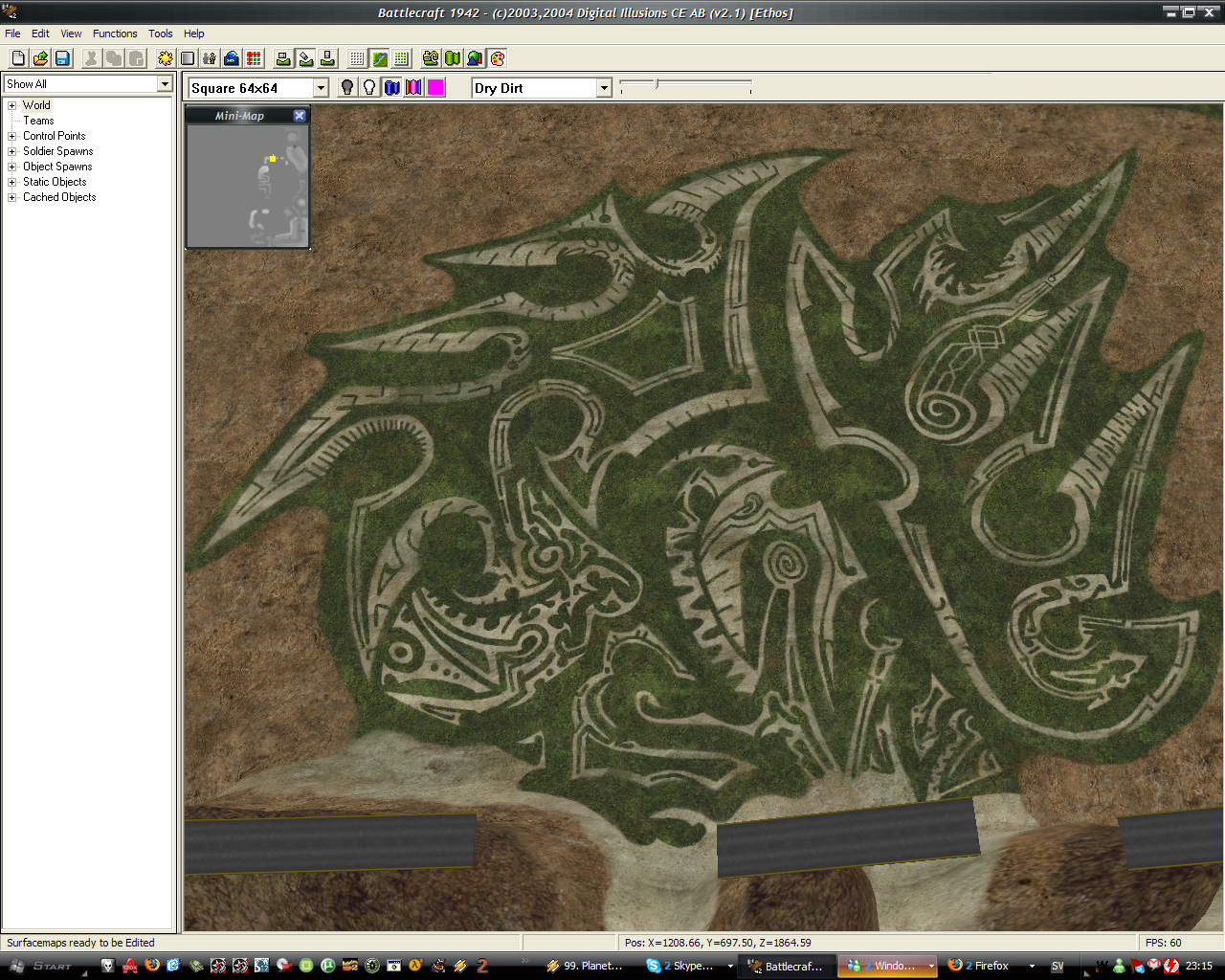
Task: Switch to Firefox taskbar group
Action: (990, 966)
